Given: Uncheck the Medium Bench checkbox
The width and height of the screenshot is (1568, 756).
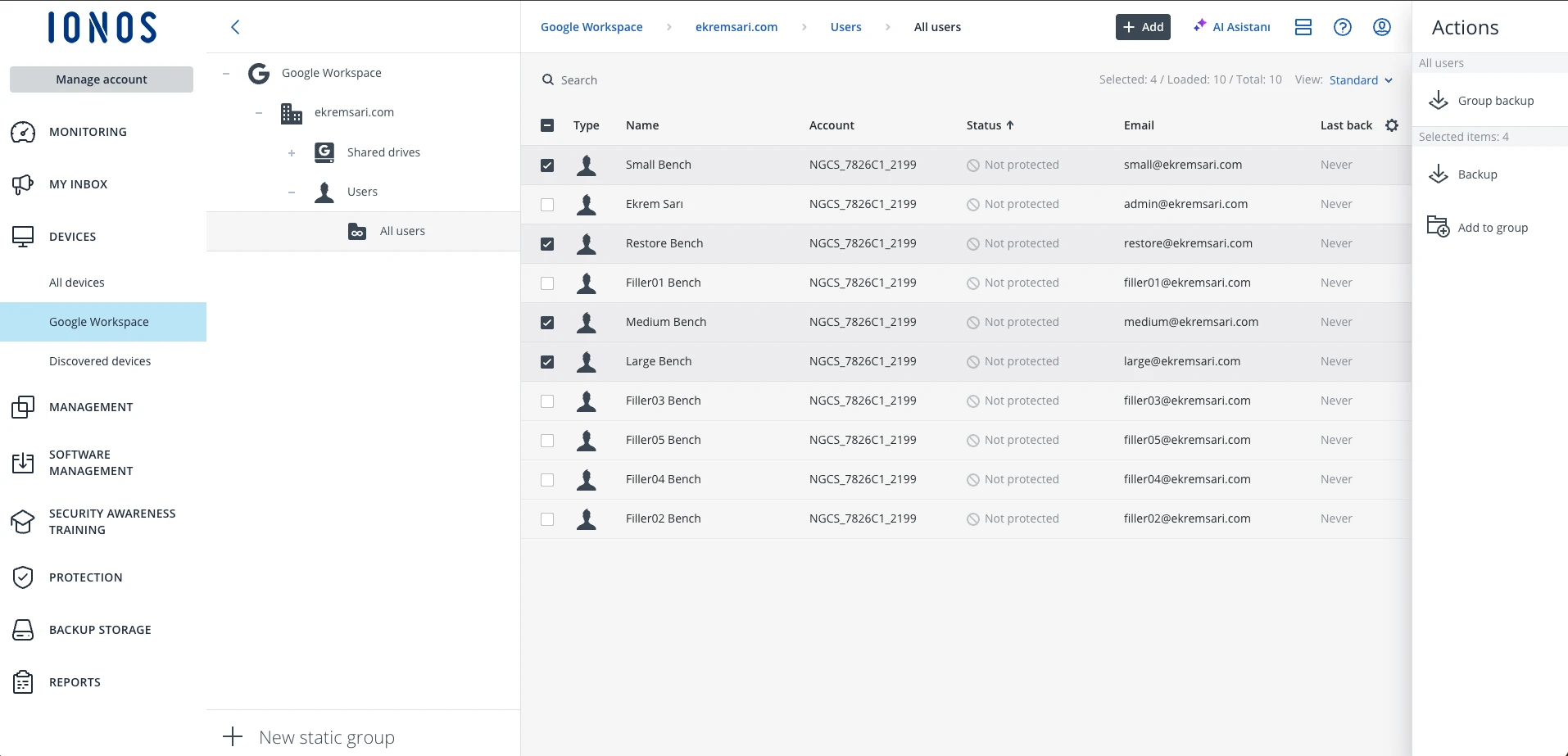Looking at the screenshot, I should [x=547, y=323].
